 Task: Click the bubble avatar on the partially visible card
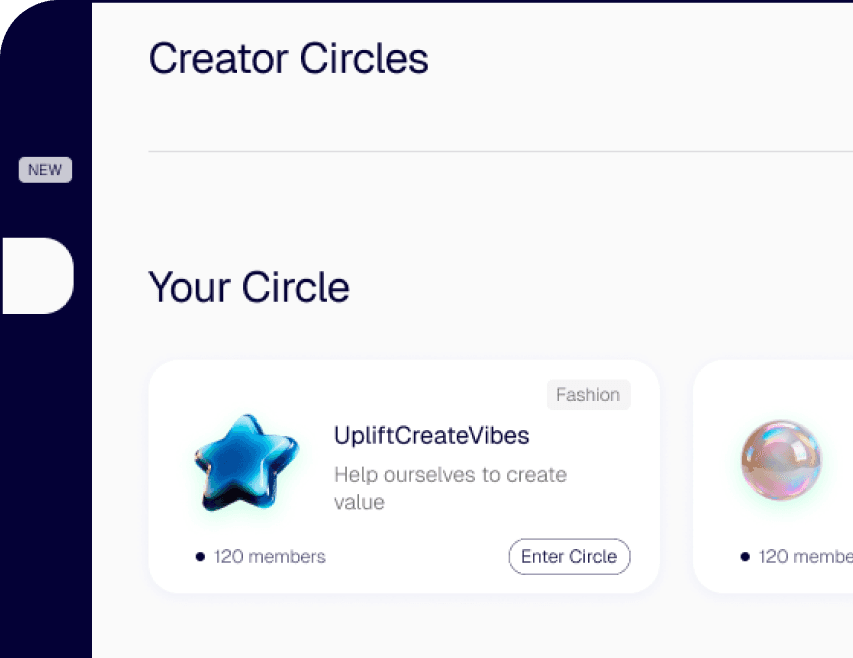click(783, 460)
